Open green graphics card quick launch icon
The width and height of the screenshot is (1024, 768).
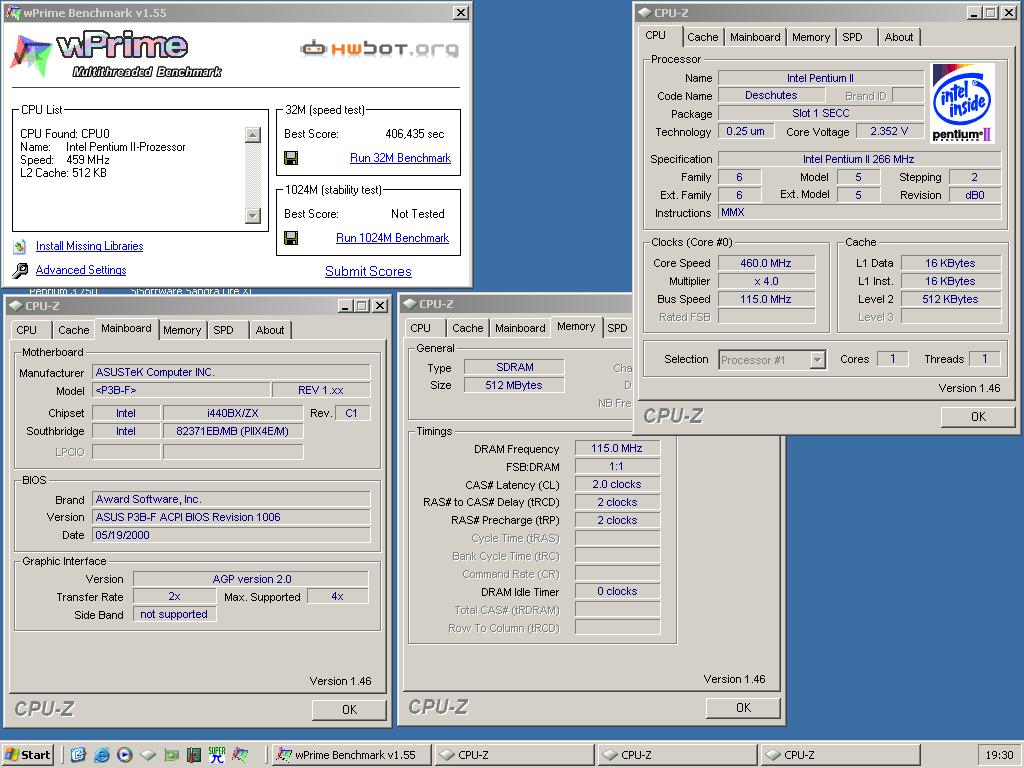pos(171,756)
